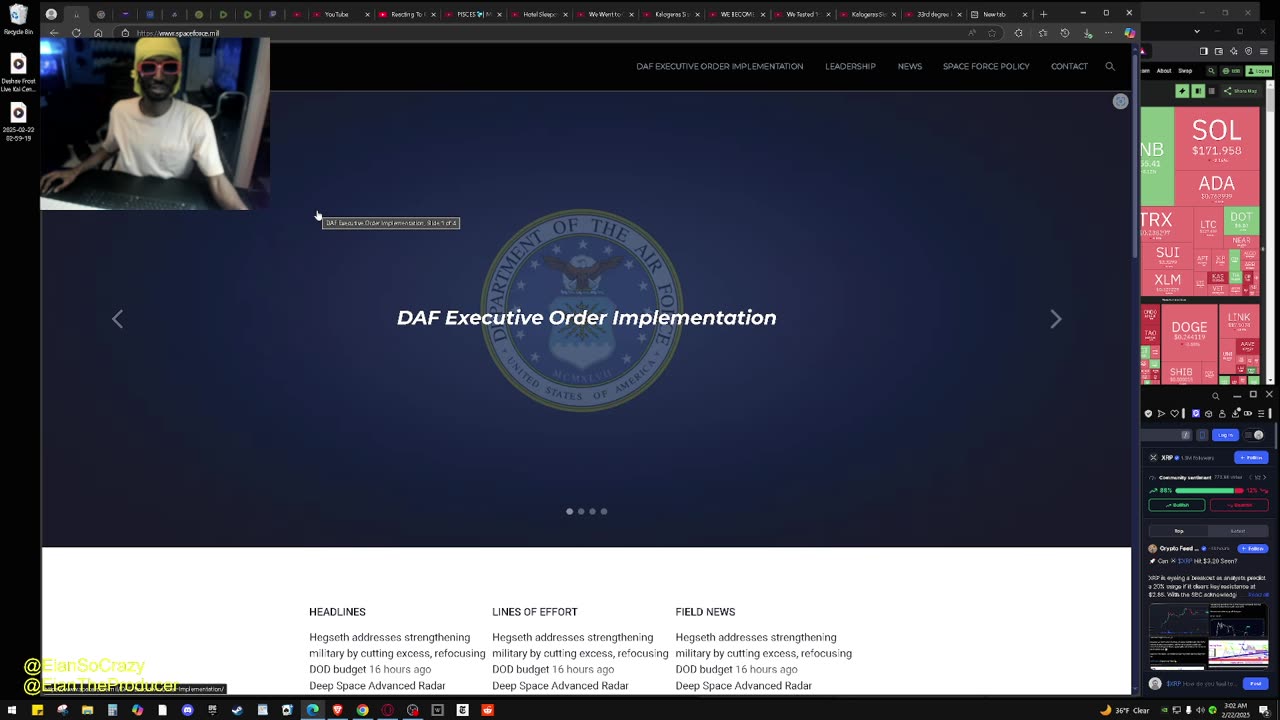1280x720 pixels.
Task: Select first carousel slide dot
Action: pyautogui.click(x=569, y=511)
